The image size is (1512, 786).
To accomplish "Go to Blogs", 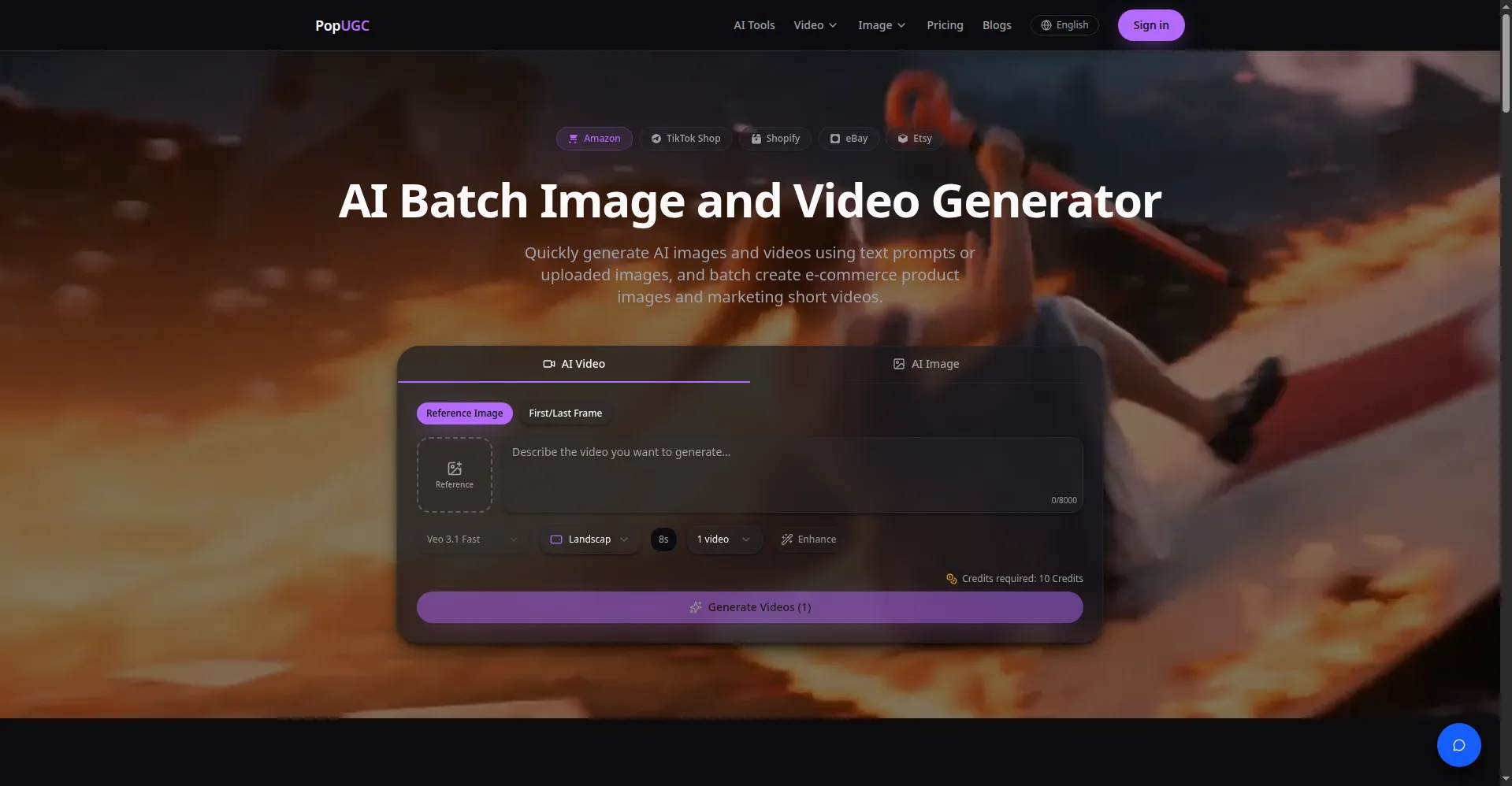I will [997, 25].
